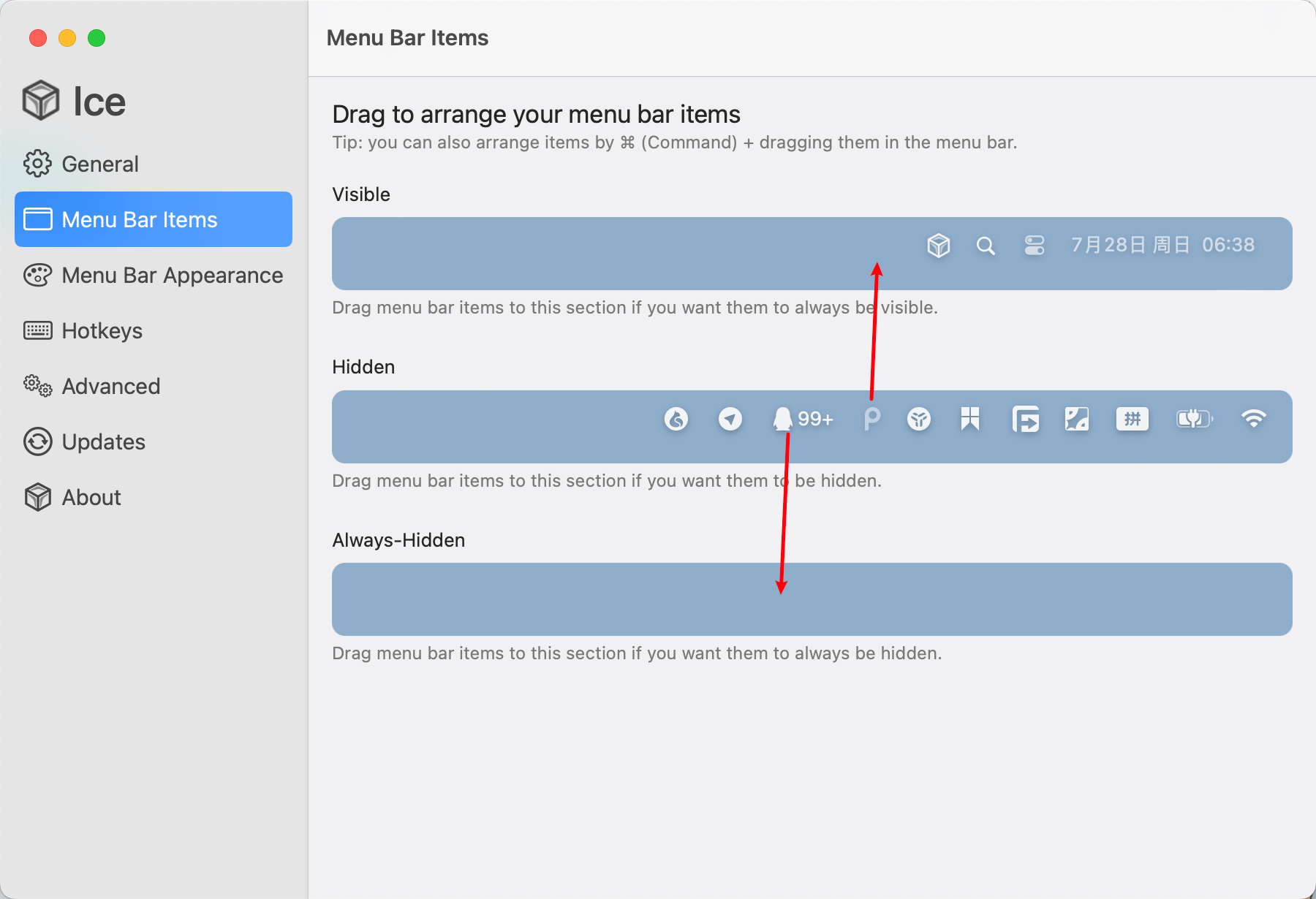
Task: Click the bookmark-shaped icon in Hidden section
Action: pyautogui.click(x=970, y=419)
